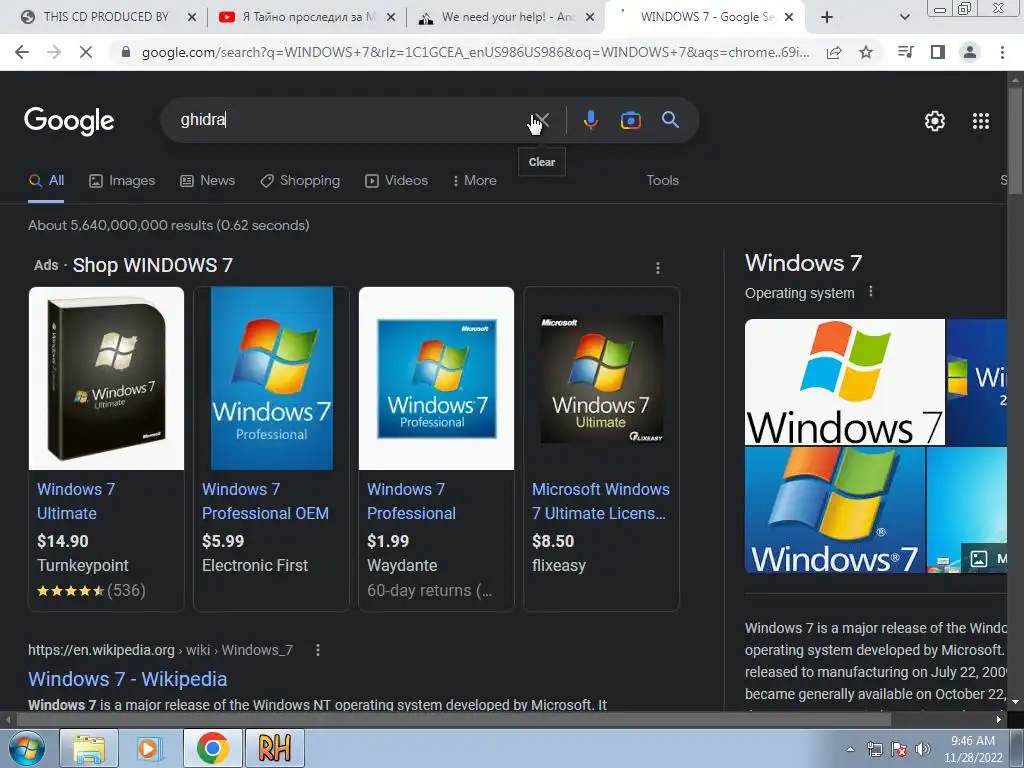Open blue Windows®7 image in knowledge panel

point(835,510)
